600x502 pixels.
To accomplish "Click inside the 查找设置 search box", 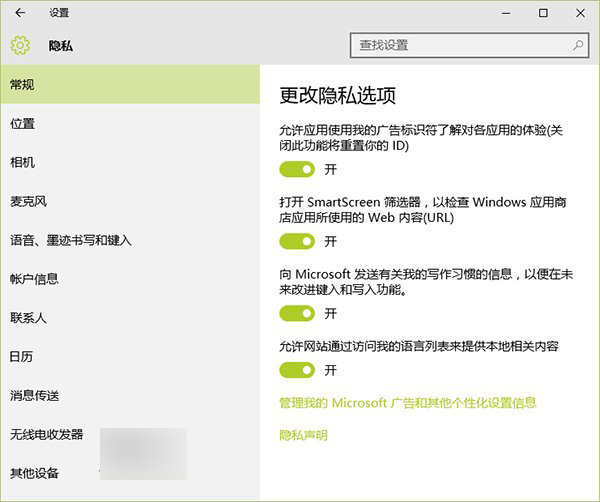I will (x=460, y=45).
